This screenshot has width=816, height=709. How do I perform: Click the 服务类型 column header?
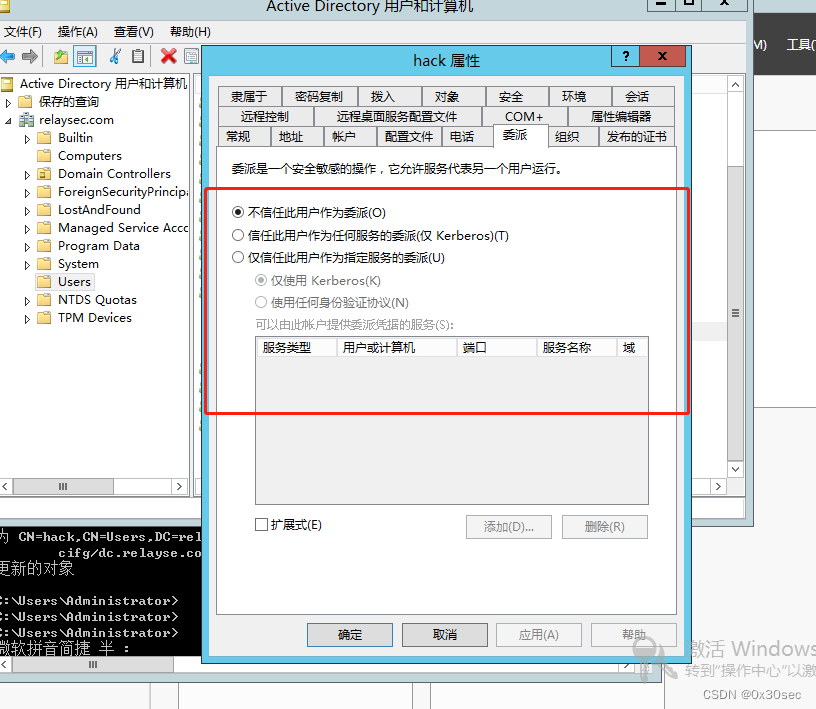297,347
